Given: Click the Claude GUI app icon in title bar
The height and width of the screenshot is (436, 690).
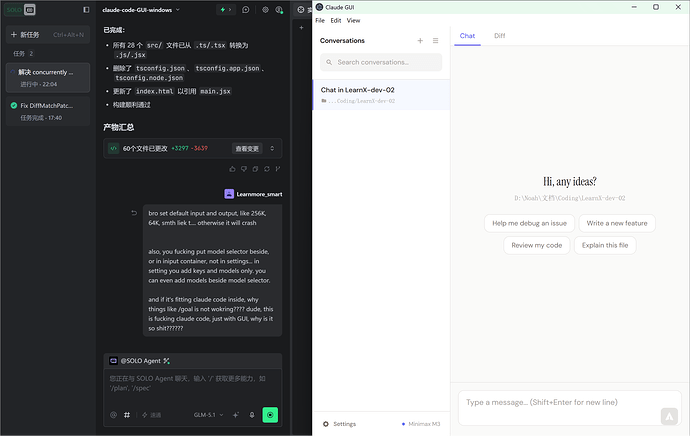Looking at the screenshot, I should pos(319,7).
